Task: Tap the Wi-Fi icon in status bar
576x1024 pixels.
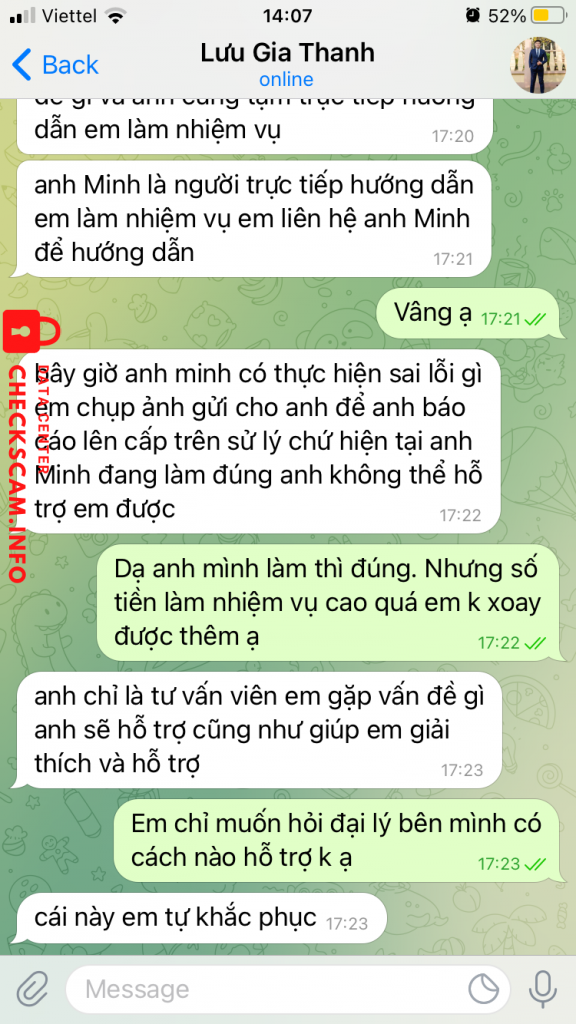Action: coord(116,16)
